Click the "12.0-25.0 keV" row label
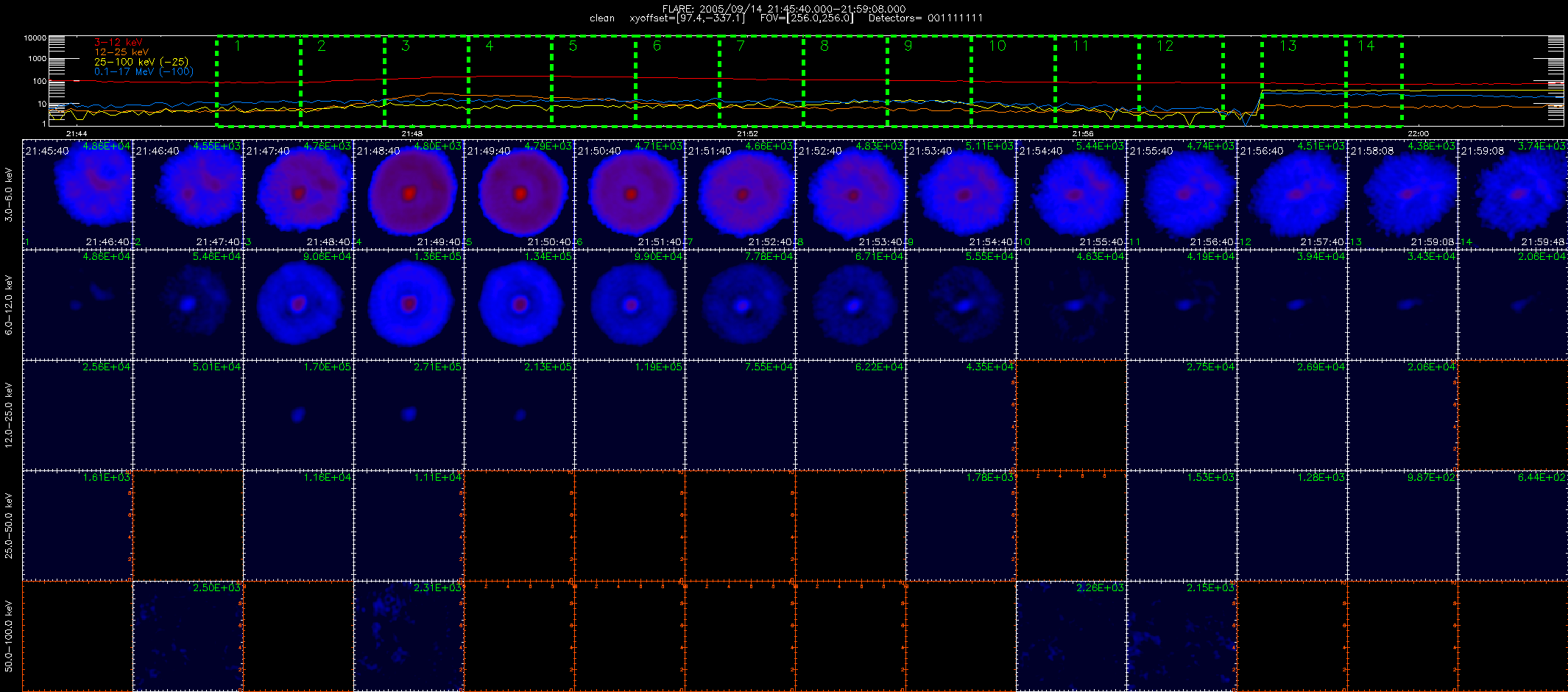 click(9, 415)
